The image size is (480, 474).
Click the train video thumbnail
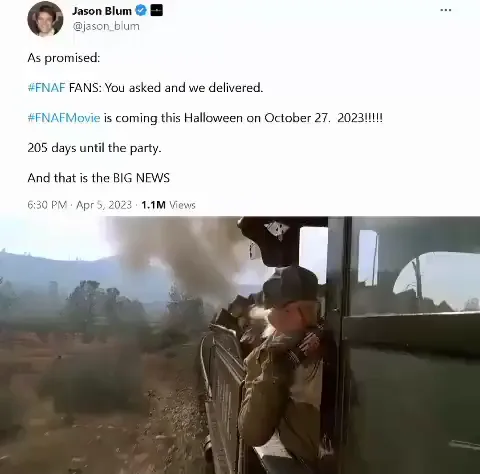click(x=240, y=345)
